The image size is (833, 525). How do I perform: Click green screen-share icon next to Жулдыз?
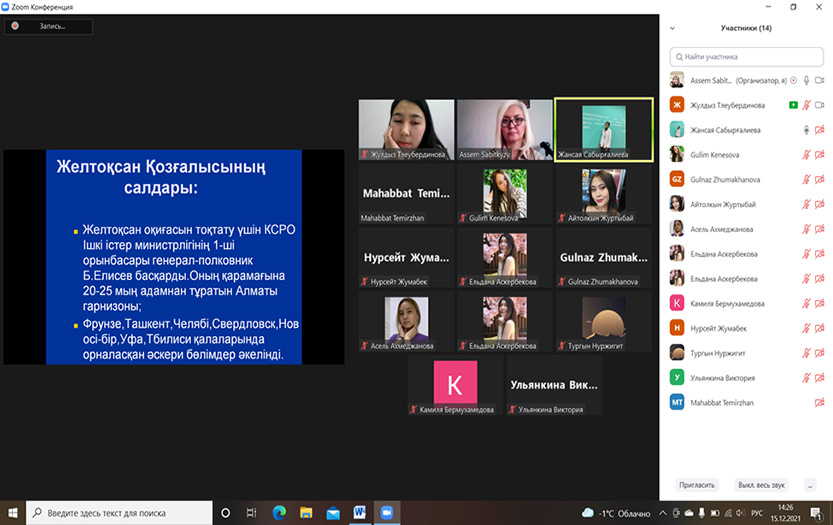click(x=793, y=105)
